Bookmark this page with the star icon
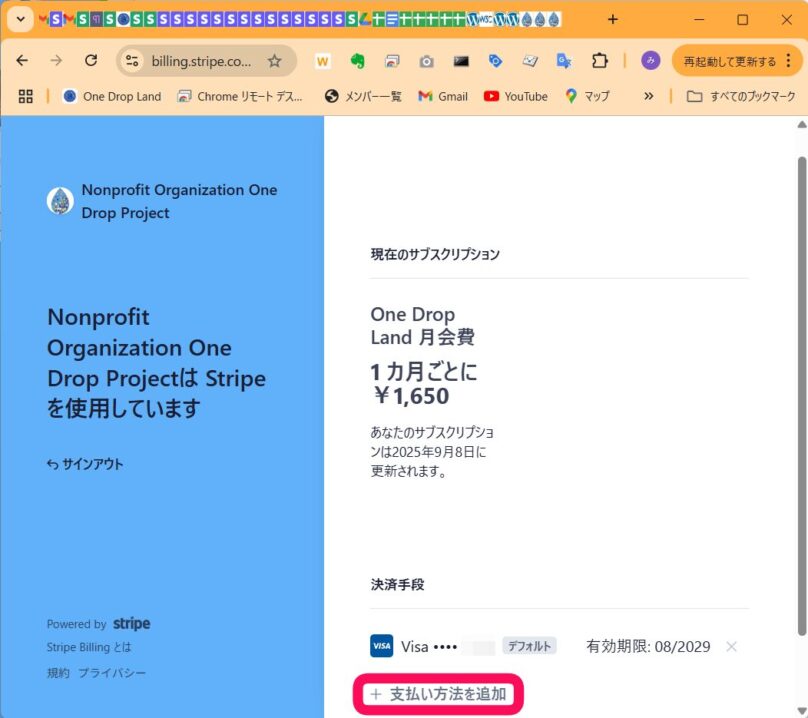Screen dimensions: 808x718 (x=275, y=61)
